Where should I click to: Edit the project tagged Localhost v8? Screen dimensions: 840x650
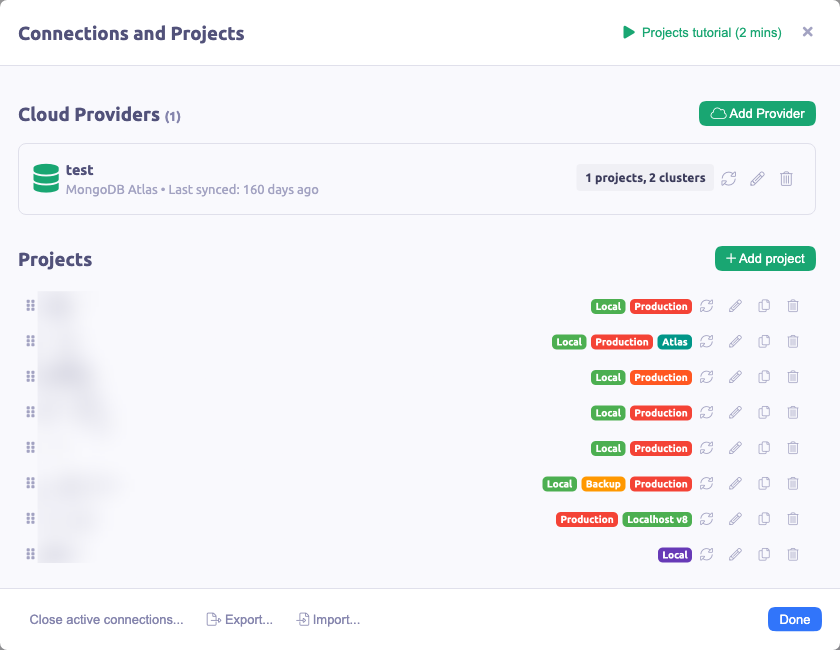(x=735, y=519)
